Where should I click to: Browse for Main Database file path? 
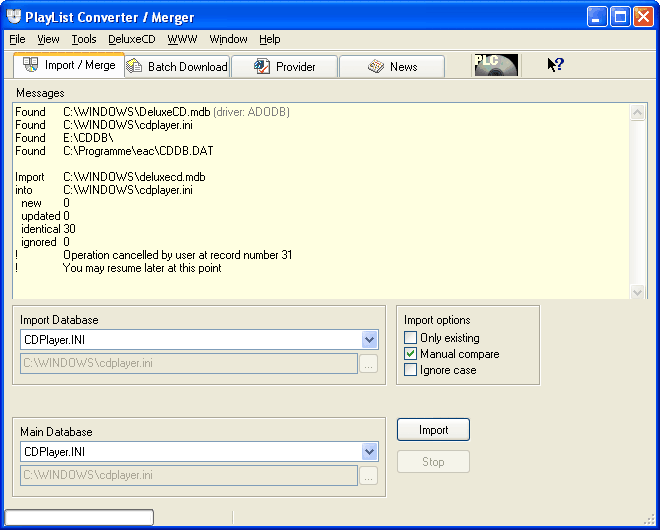coord(369,476)
